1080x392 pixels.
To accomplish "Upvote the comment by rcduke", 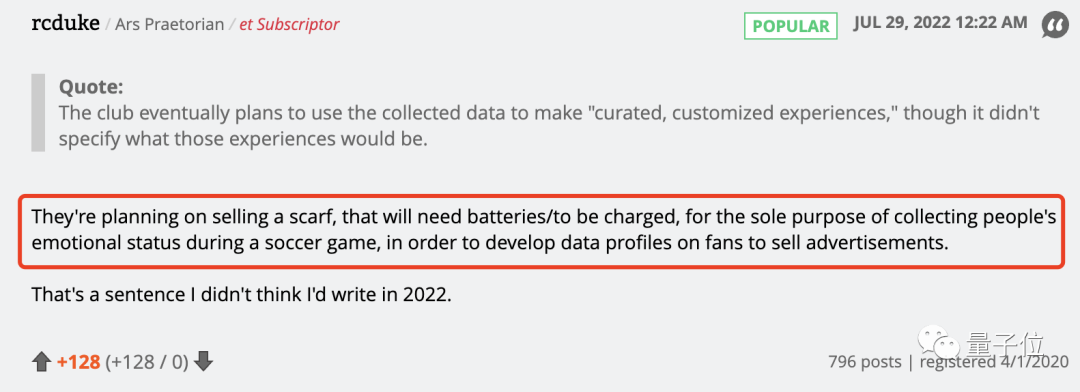I will 42,362.
